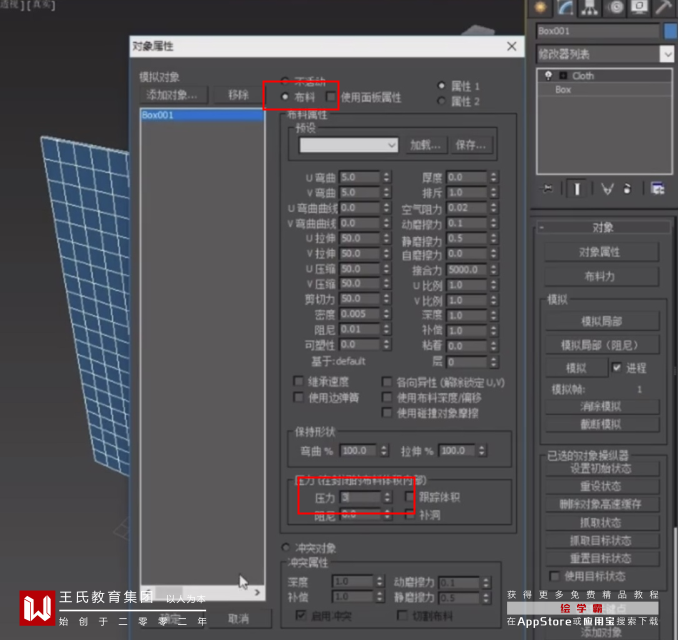The width and height of the screenshot is (678, 640).
Task: Click the 模拟局部 button
Action: coord(601,321)
